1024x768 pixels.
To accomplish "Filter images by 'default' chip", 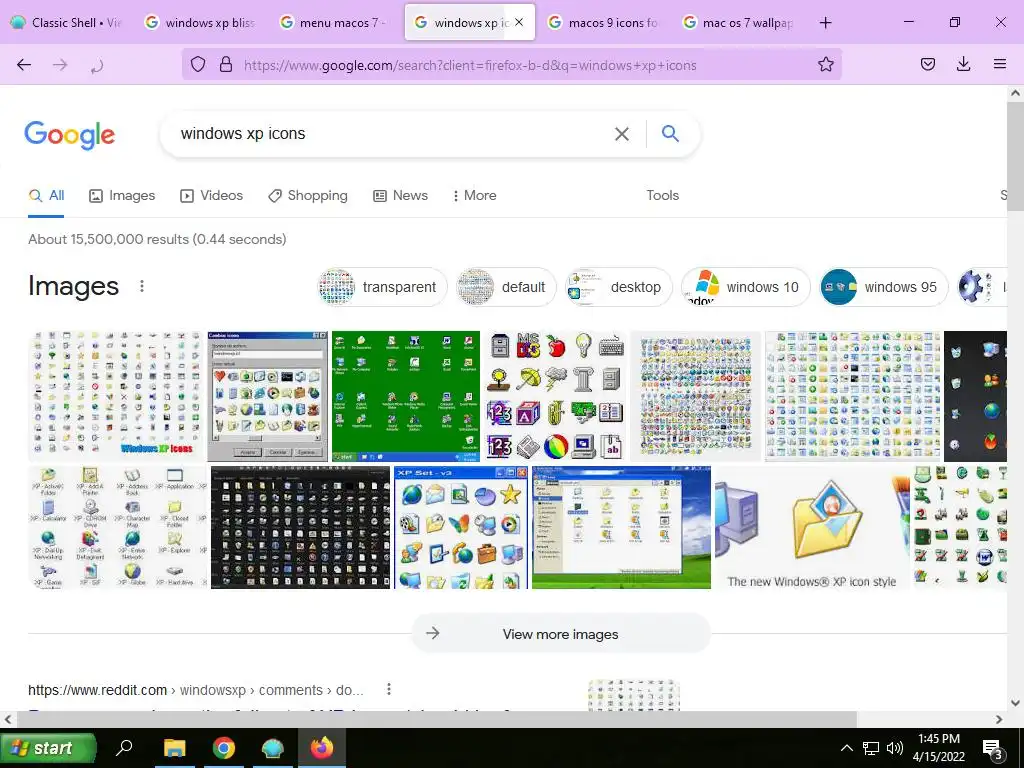I will [505, 287].
